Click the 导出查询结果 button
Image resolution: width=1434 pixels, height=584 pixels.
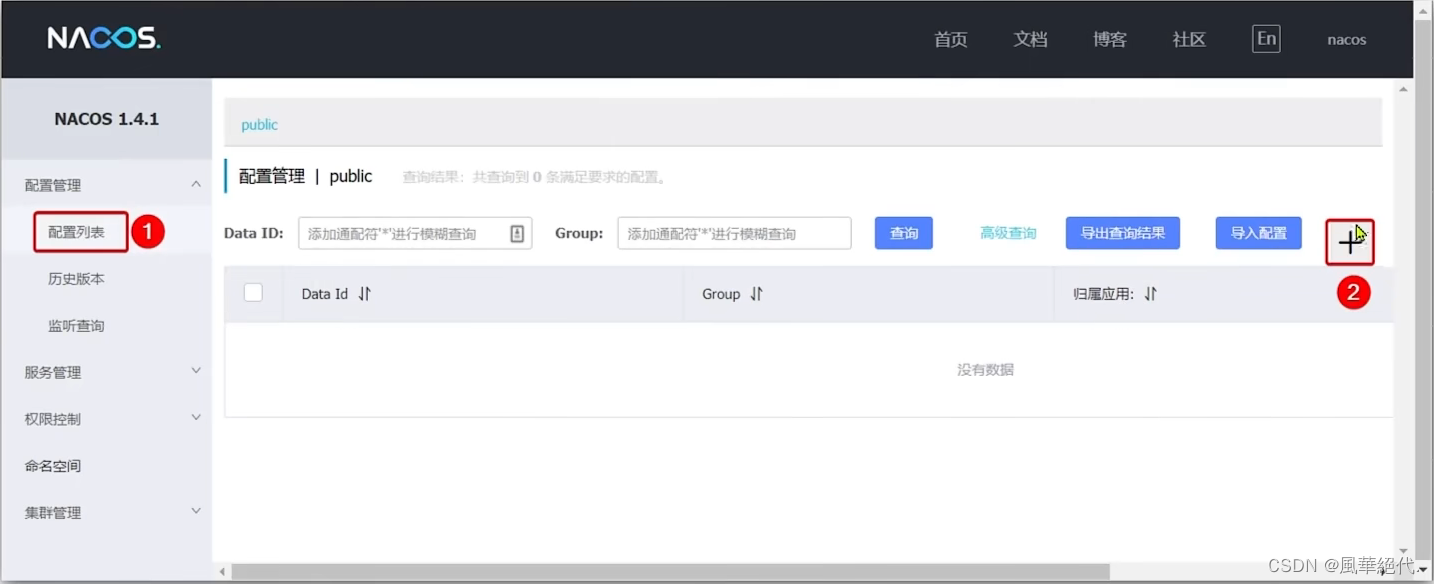[x=1123, y=233]
